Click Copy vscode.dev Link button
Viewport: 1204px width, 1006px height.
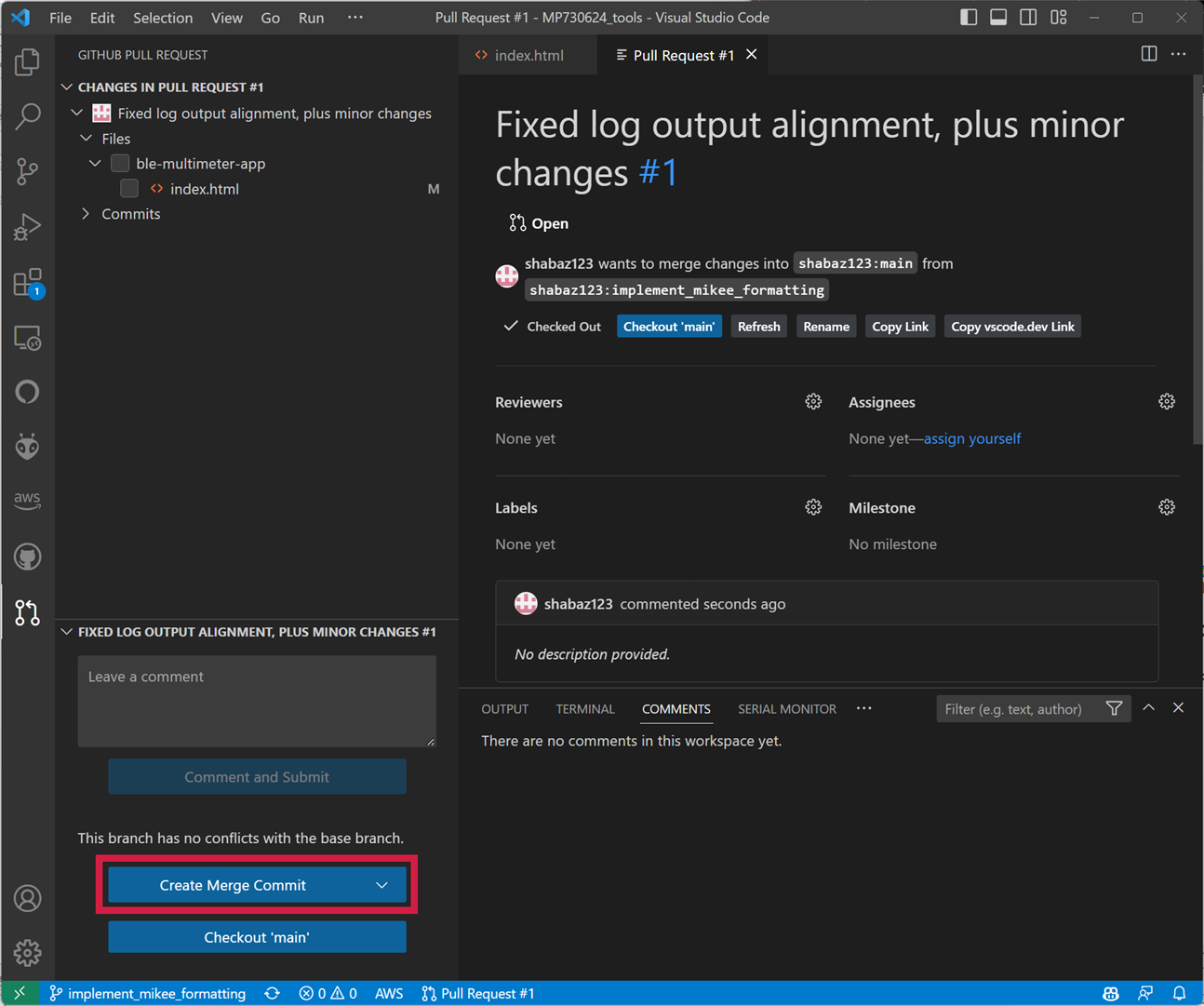tap(1012, 327)
